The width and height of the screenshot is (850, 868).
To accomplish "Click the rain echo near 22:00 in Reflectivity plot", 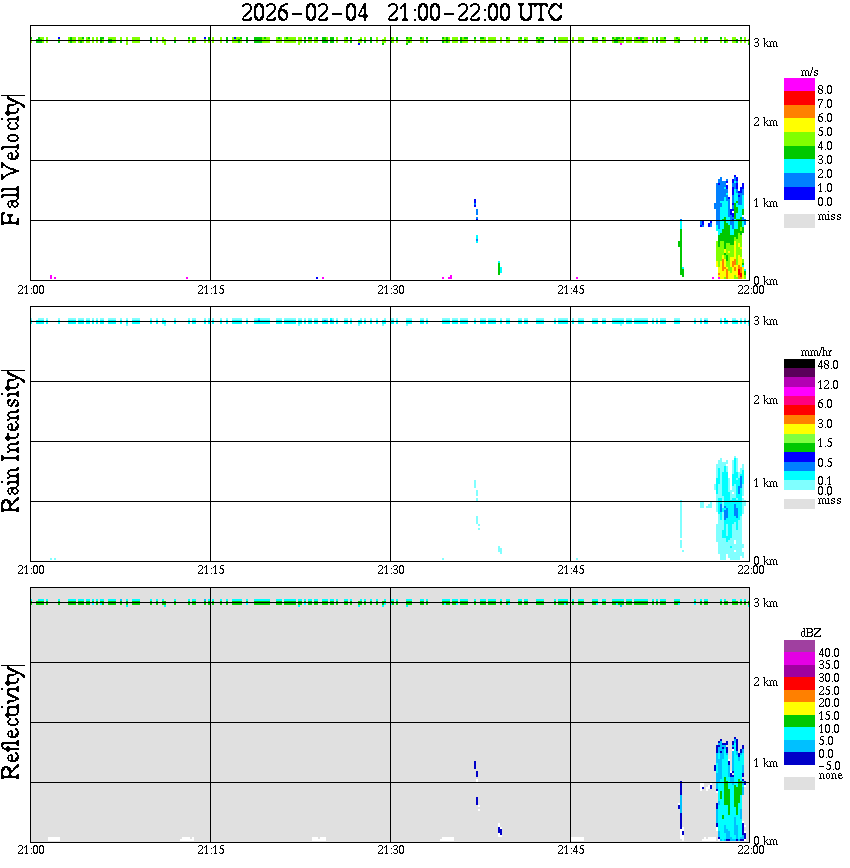I will click(x=730, y=789).
